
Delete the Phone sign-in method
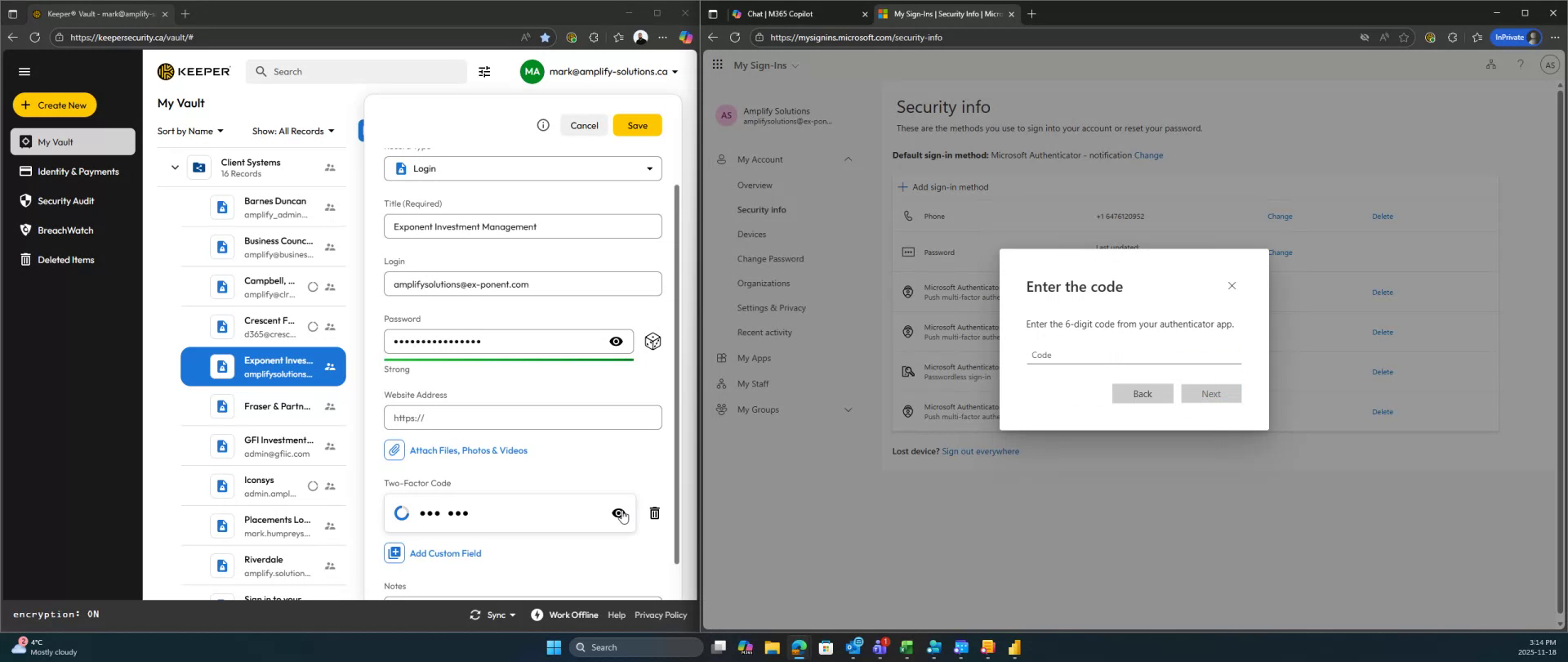pyautogui.click(x=1382, y=217)
